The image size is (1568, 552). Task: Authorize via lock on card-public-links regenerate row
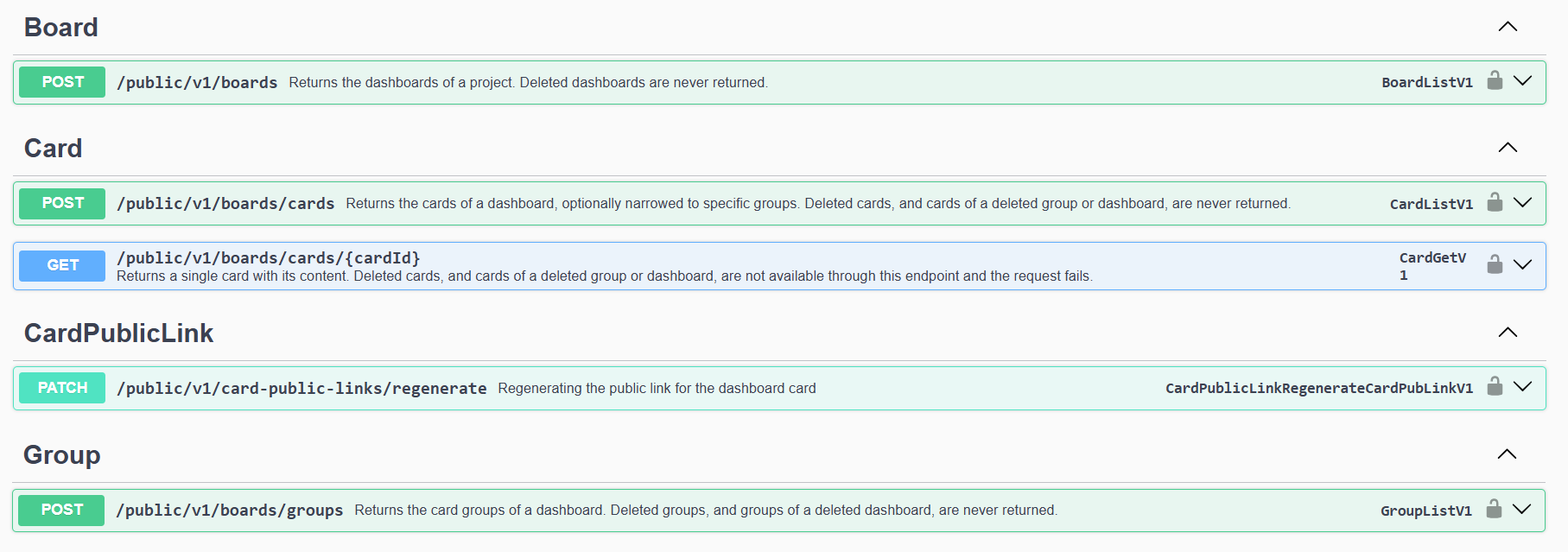(1495, 386)
